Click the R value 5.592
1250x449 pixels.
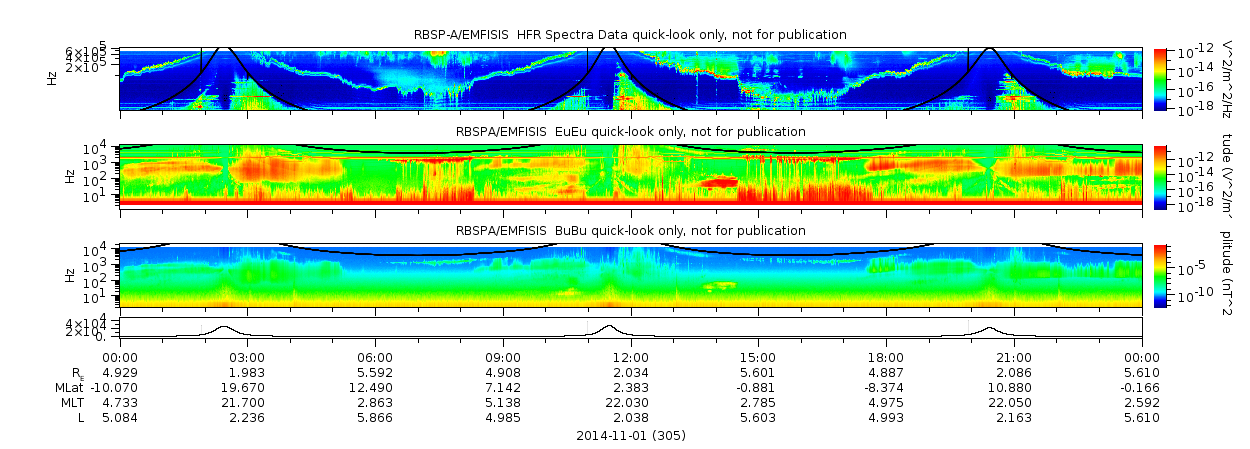click(375, 374)
